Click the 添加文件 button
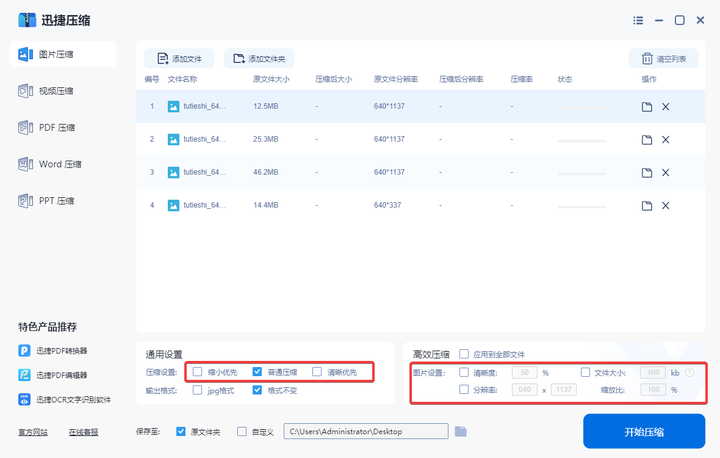This screenshot has height=458, width=720. tap(179, 59)
